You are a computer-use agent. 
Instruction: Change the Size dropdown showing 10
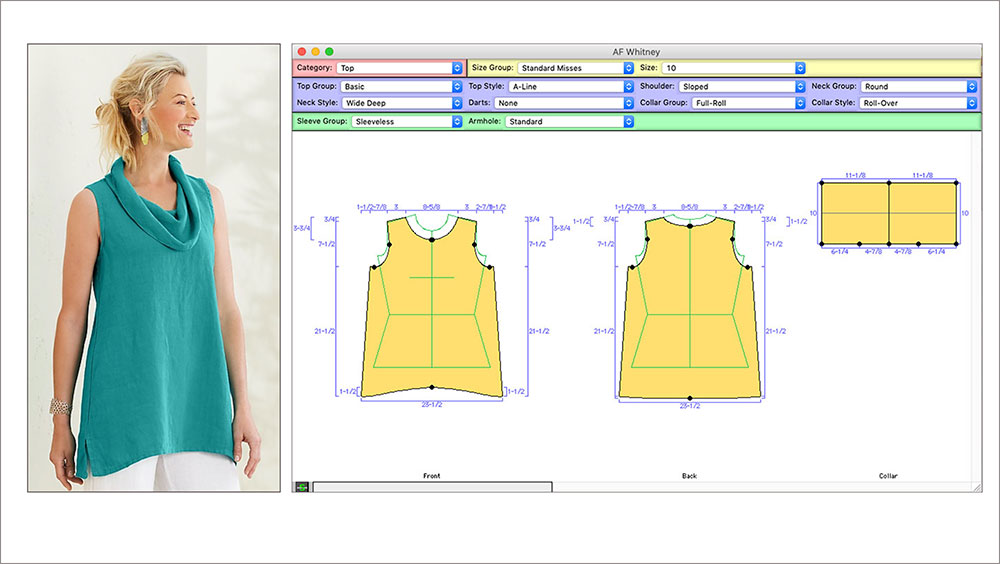click(734, 68)
